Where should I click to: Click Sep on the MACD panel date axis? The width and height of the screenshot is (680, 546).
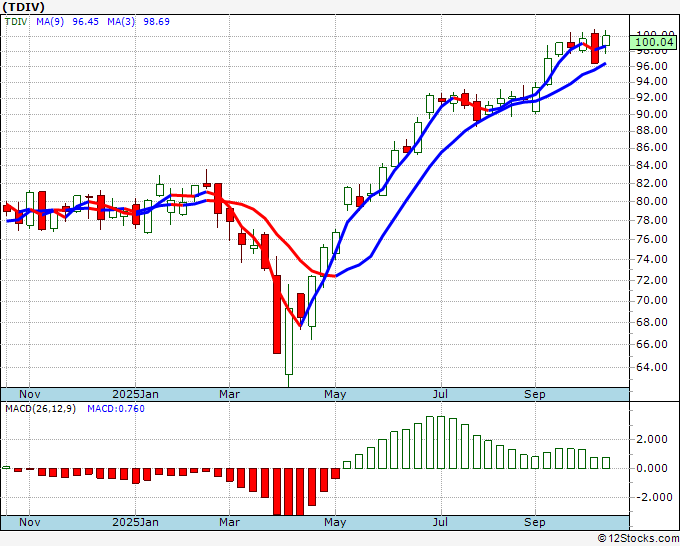pyautogui.click(x=535, y=522)
